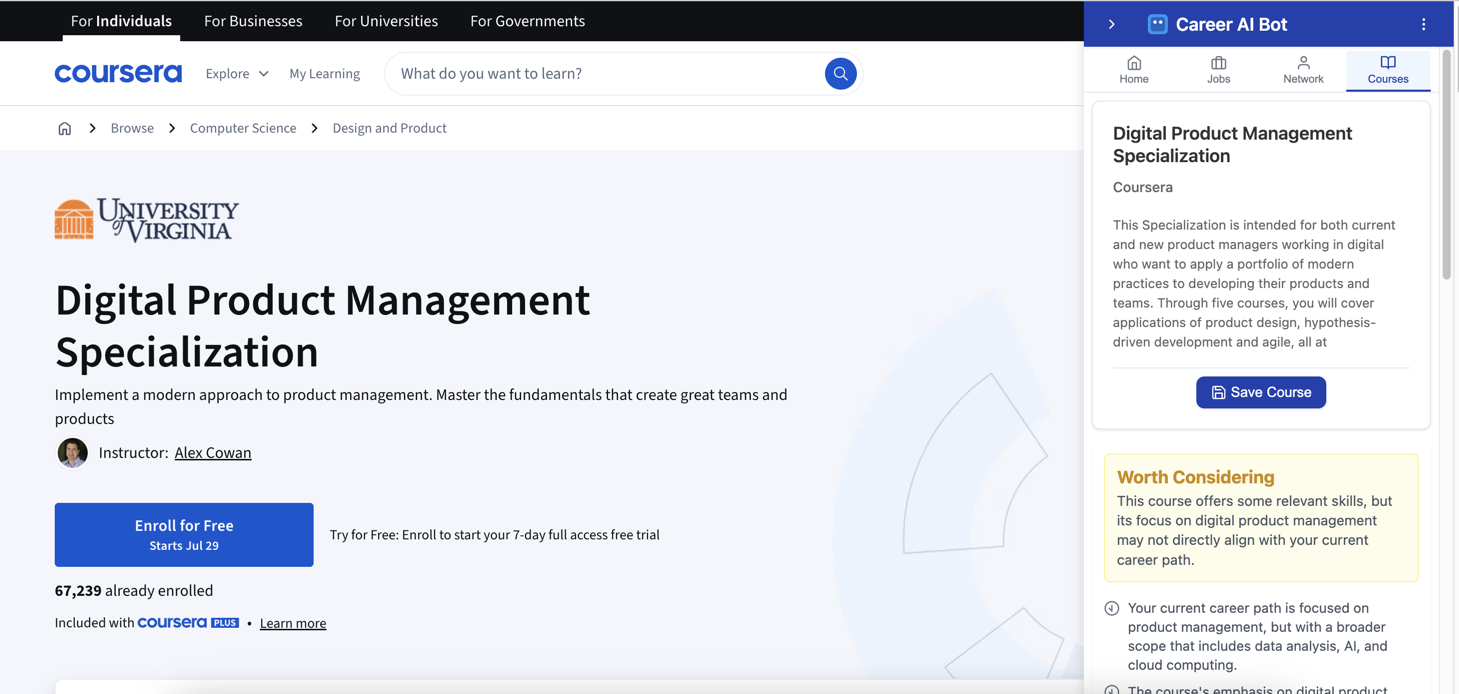Click the Career AI Bot robot icon
Viewport: 1459px width, 694px height.
(1157, 24)
